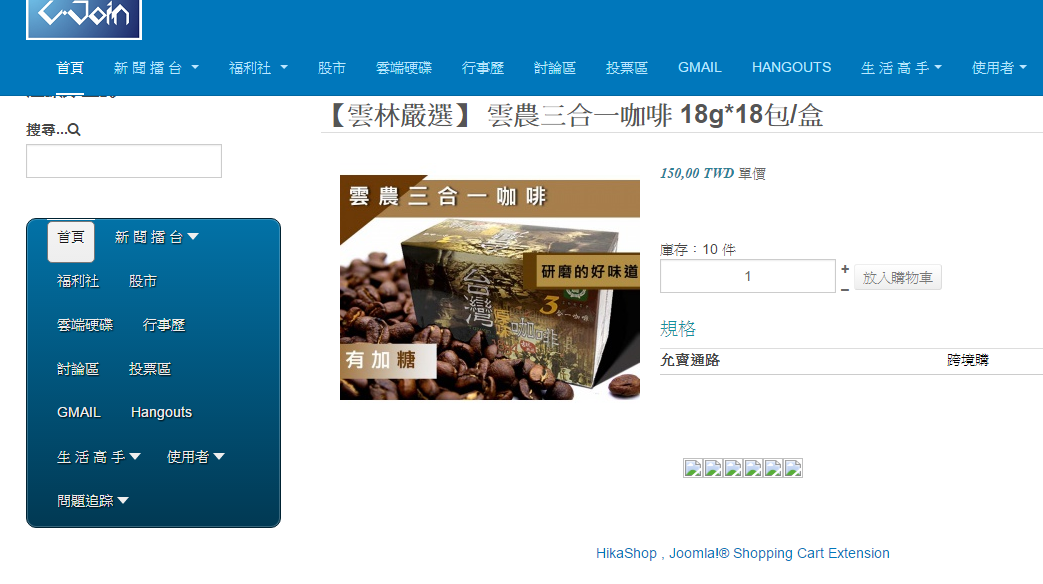Expand 生活高手 dropdown in the sidebar menu
1043x584 pixels.
tap(98, 457)
